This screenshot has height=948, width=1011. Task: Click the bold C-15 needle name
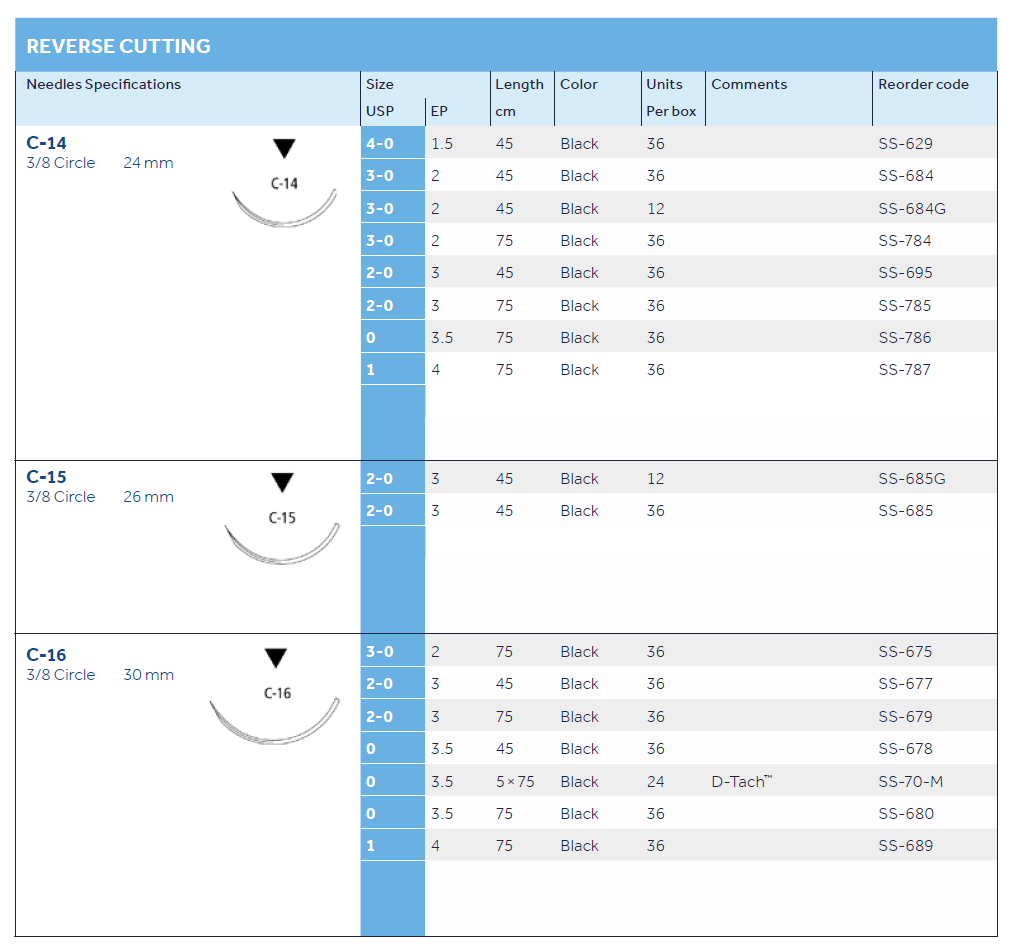[46, 477]
